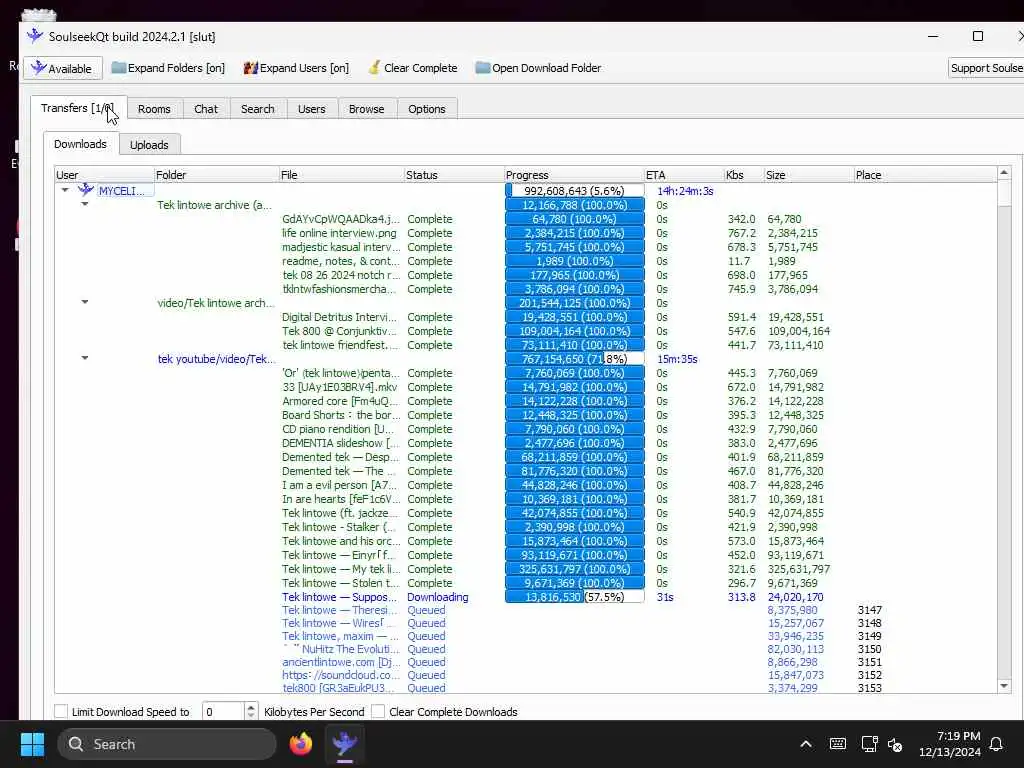
Task: Collapse the video/Tek lintowe arch folder
Action: [x=85, y=302]
